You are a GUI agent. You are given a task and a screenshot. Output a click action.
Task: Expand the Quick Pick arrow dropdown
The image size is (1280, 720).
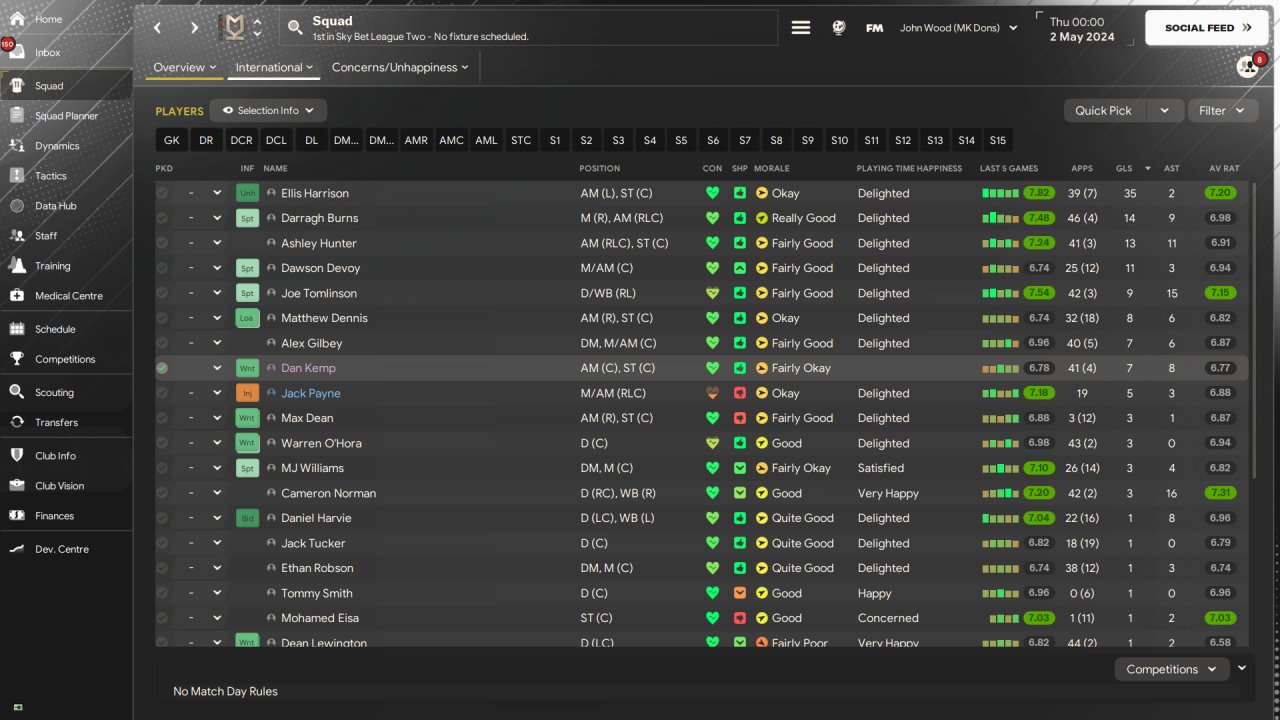tap(1165, 111)
